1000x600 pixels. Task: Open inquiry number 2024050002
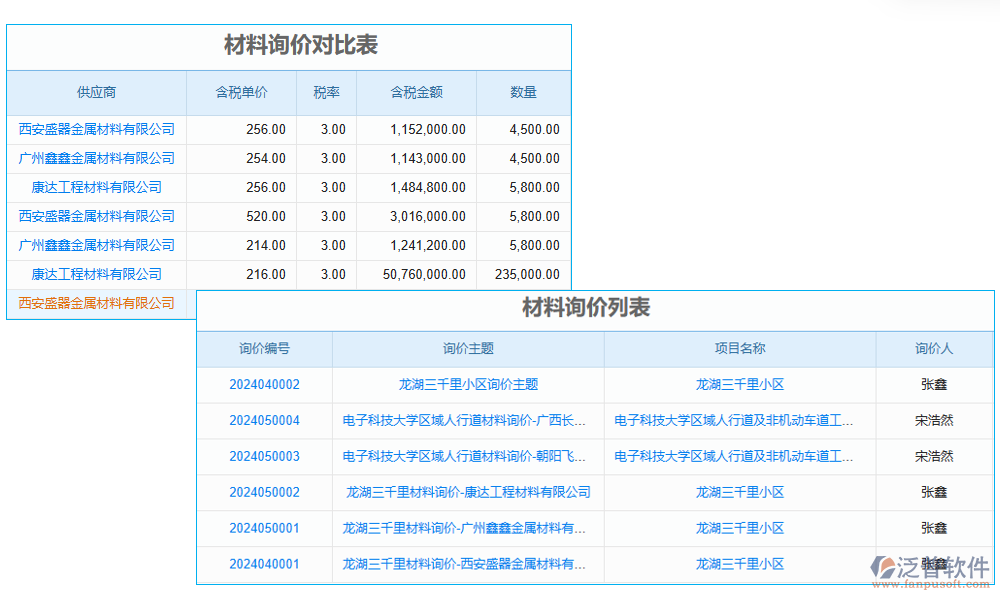[263, 492]
